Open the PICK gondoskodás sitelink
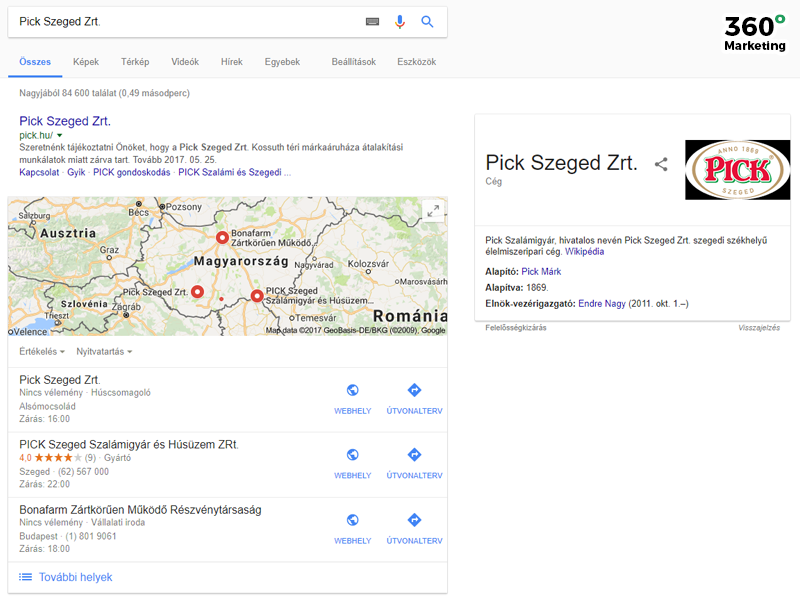Screen dimensions: 800x612 coord(132,172)
